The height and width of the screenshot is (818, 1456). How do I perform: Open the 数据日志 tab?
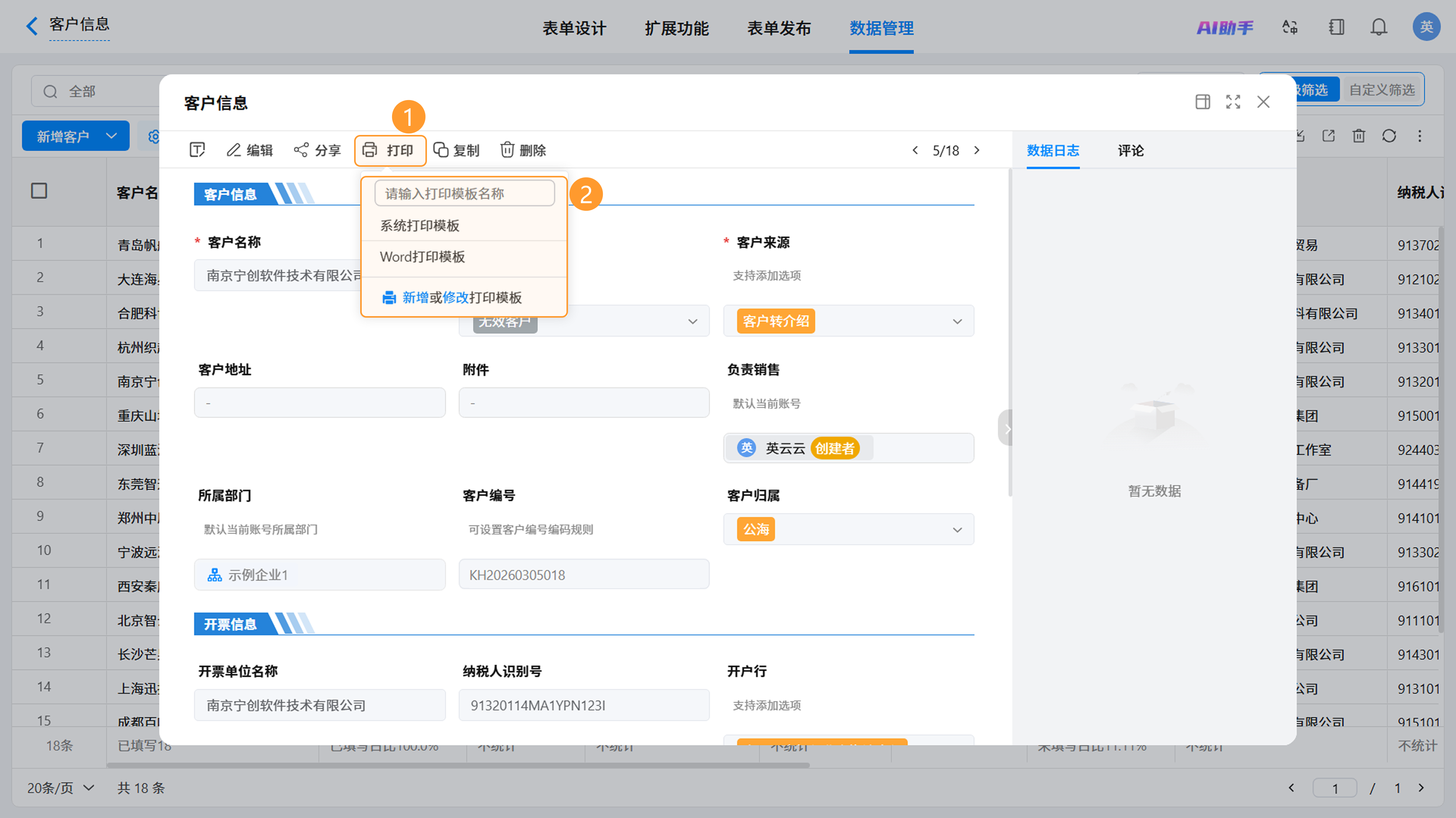(1053, 150)
